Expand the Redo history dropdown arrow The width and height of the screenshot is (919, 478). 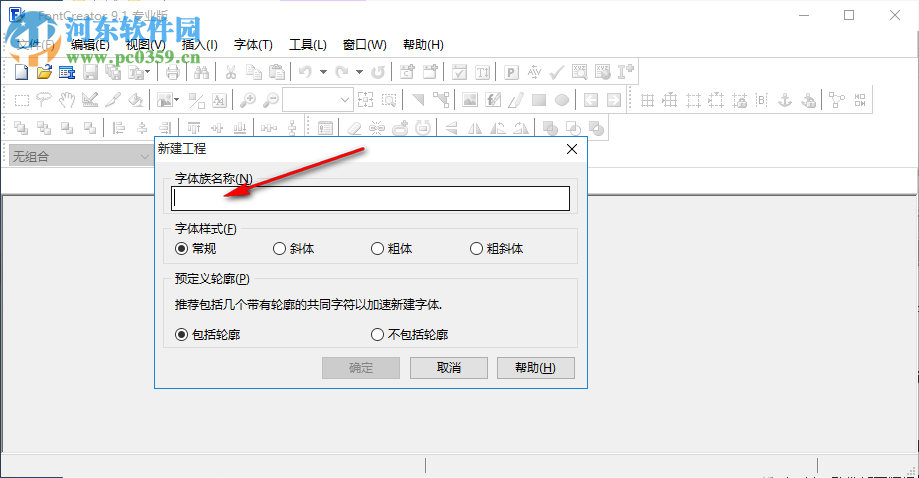(x=359, y=72)
